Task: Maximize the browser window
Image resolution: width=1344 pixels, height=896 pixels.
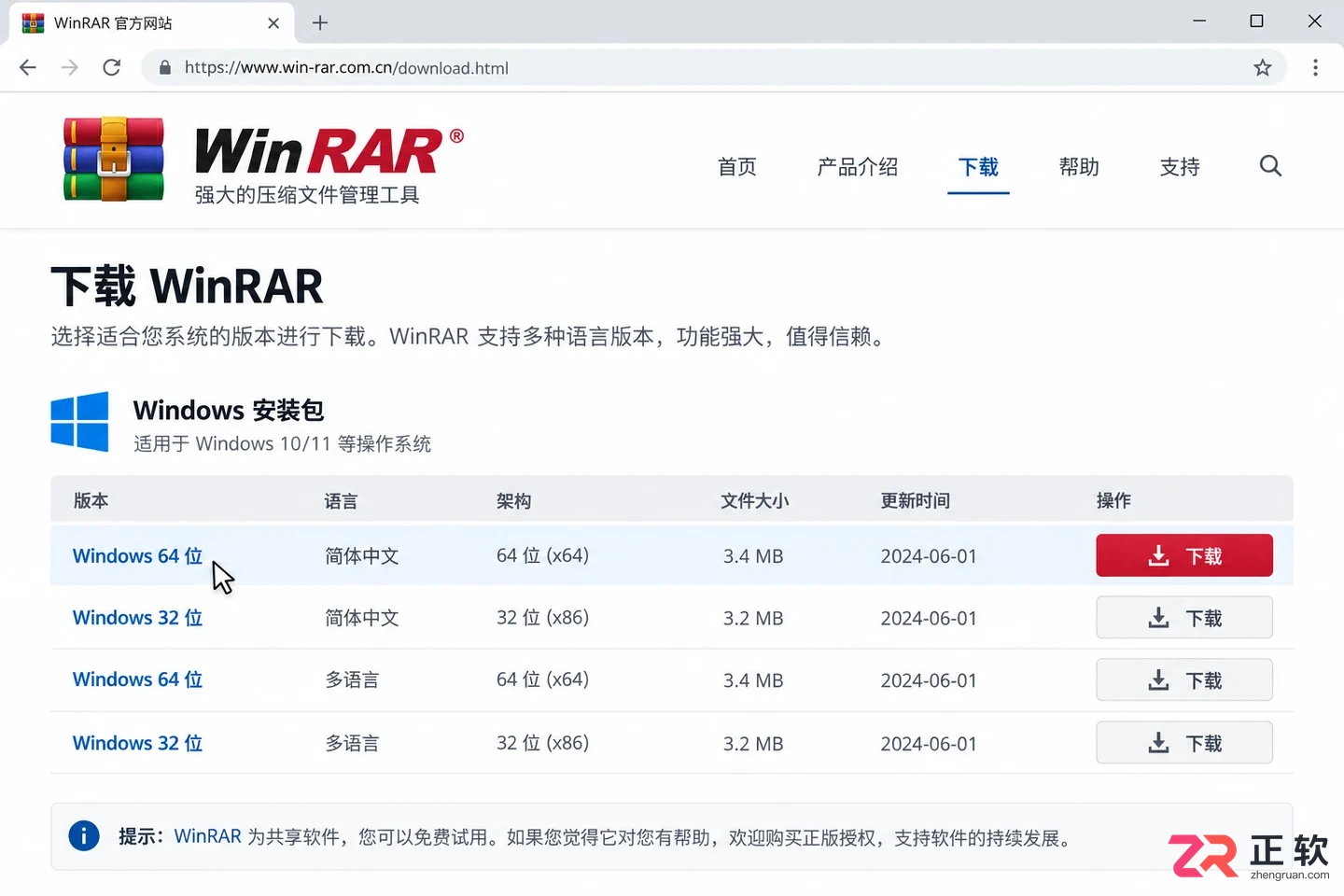Action: tap(1256, 21)
